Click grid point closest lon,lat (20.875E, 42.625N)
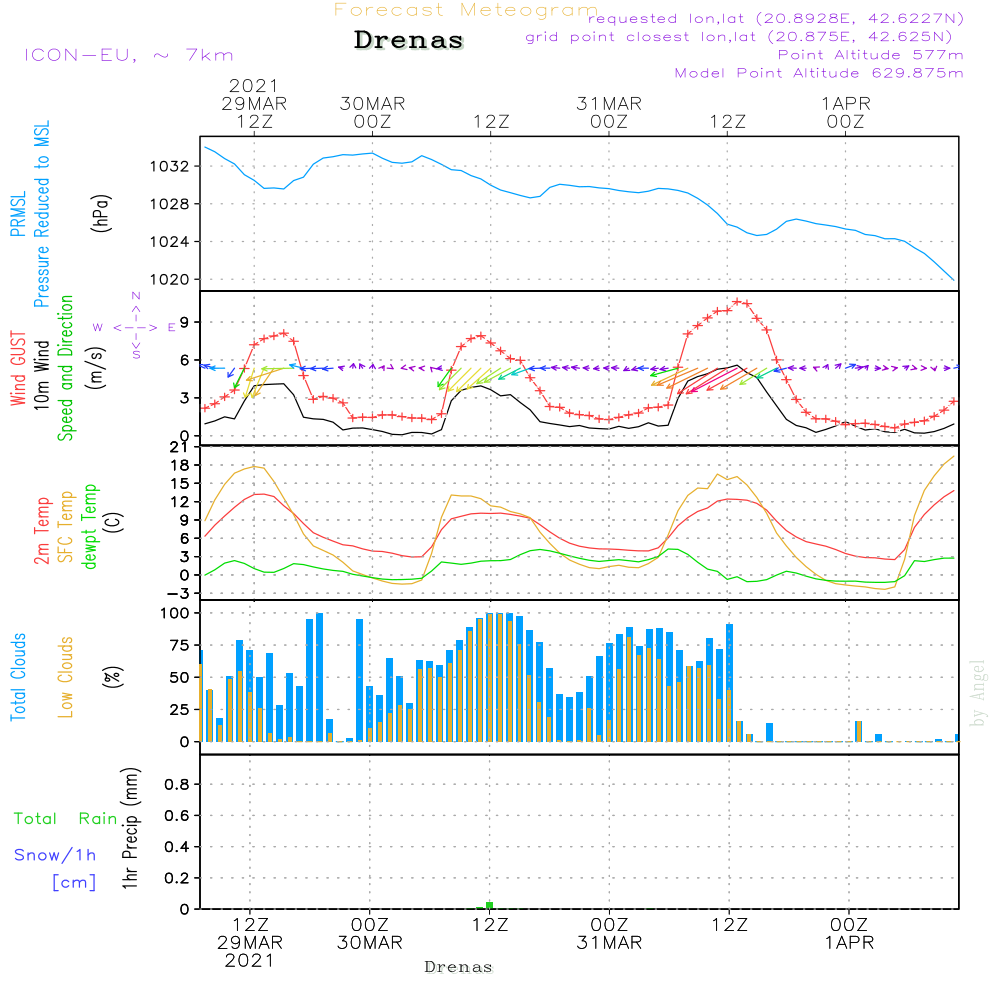This screenshot has width=1000, height=1000. point(739,37)
